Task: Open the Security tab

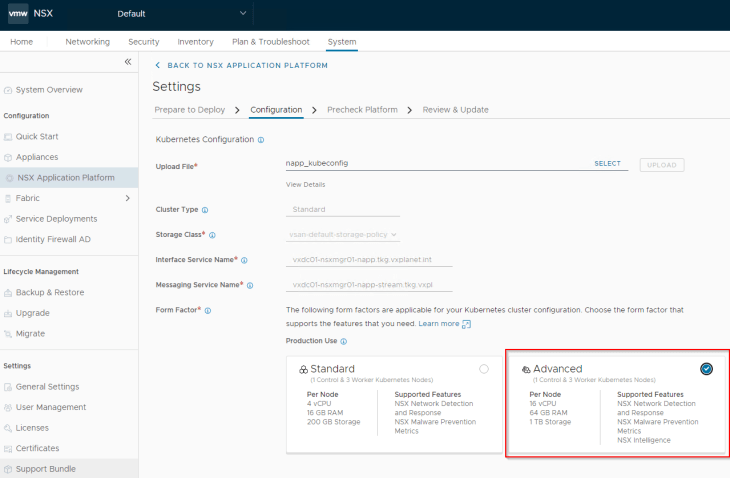Action: tap(144, 42)
